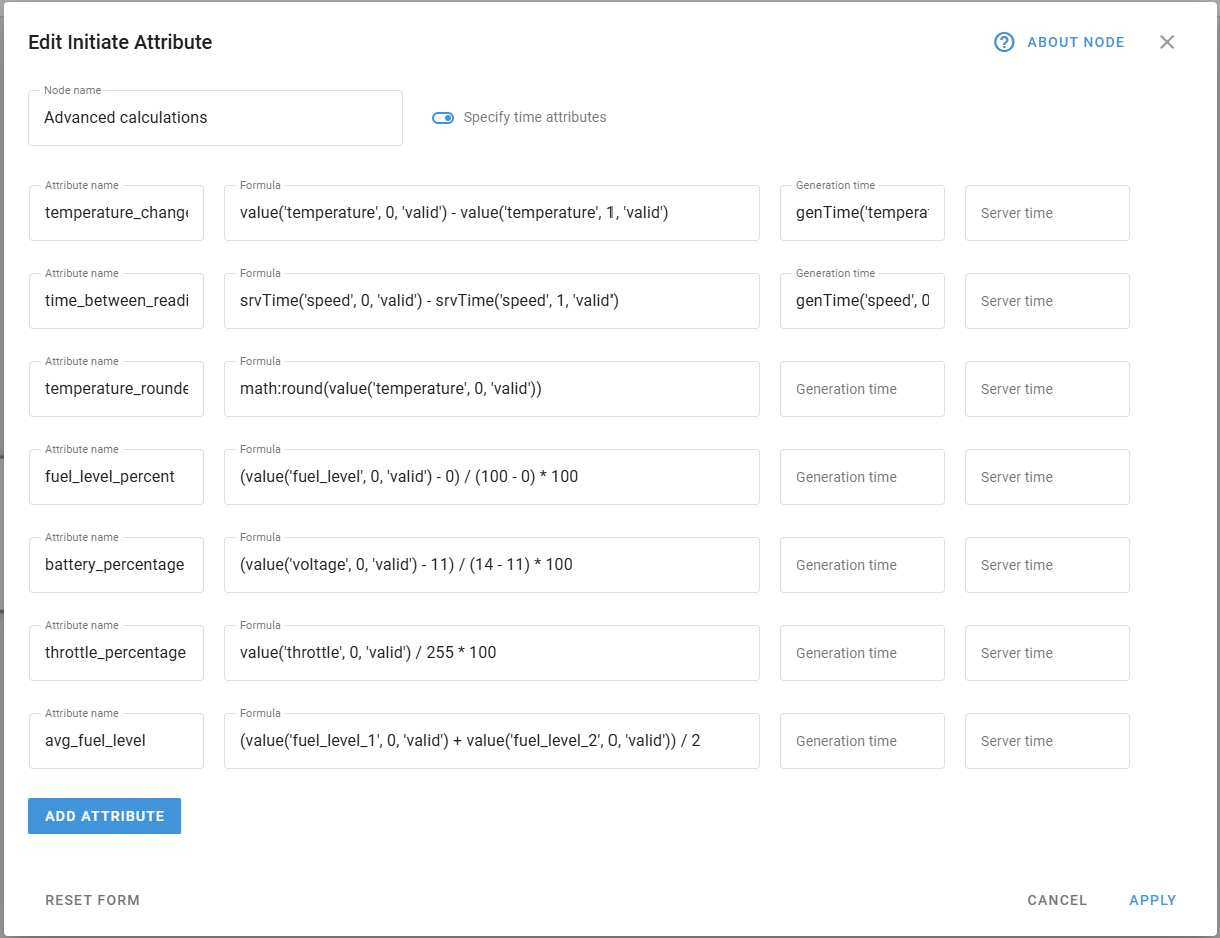The width and height of the screenshot is (1220, 938).
Task: Disable the Specify time attributes toggle
Action: coord(443,117)
